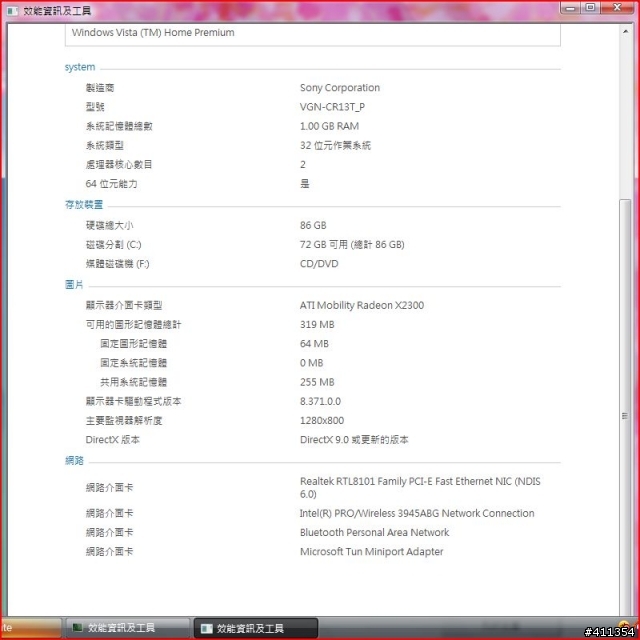Screen dimensions: 640x640
Task: Select the 1280x800 resolution value
Action: point(322,420)
